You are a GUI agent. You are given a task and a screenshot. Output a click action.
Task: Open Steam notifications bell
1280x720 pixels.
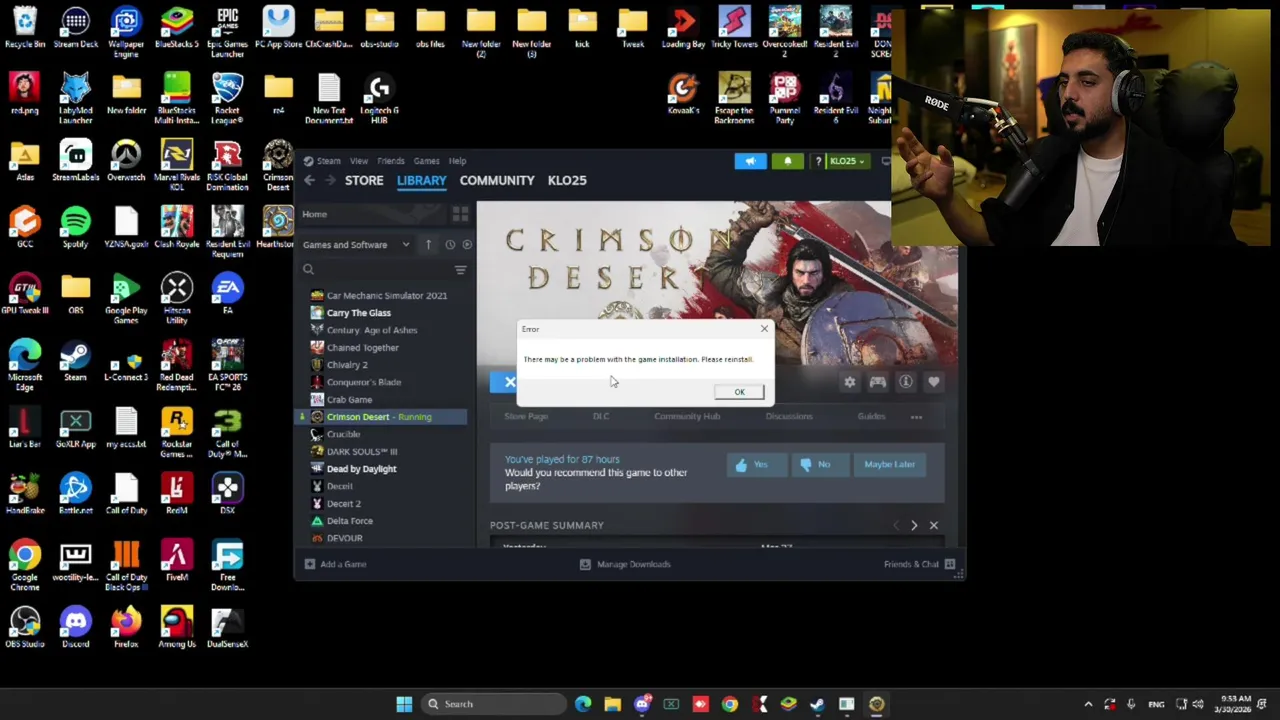(787, 161)
